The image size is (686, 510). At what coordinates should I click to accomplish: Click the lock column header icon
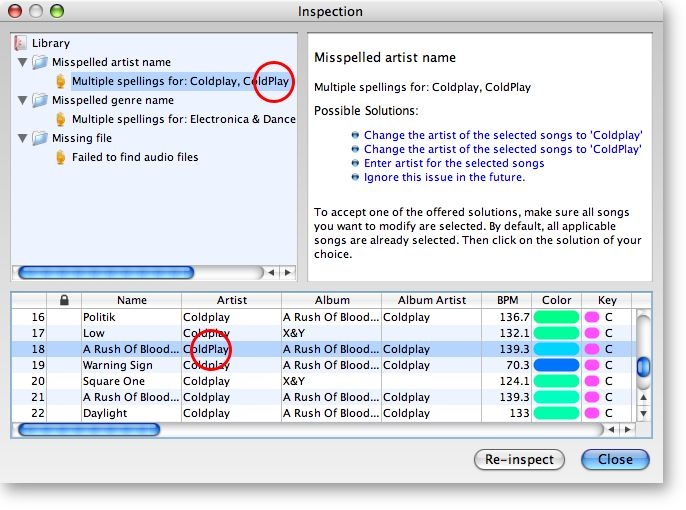click(64, 300)
